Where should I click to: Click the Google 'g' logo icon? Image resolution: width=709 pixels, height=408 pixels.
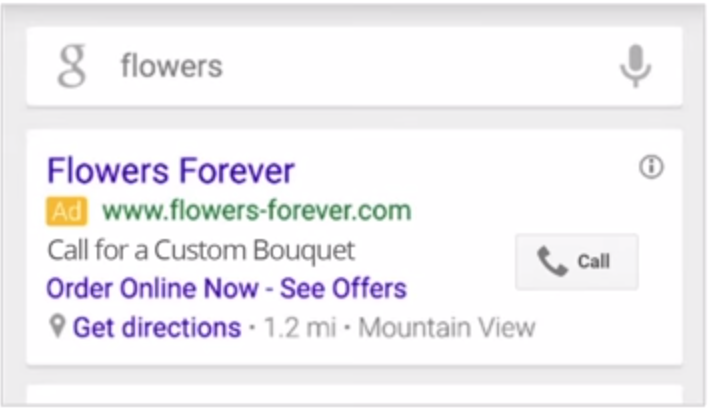click(x=71, y=68)
